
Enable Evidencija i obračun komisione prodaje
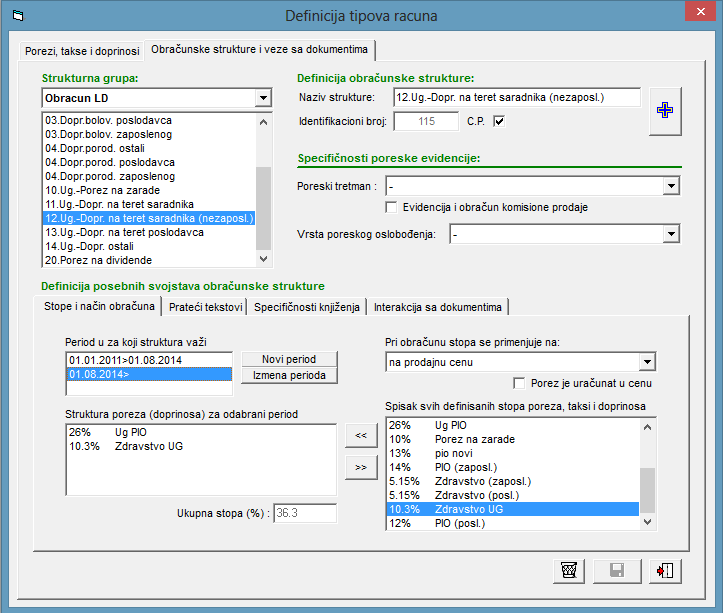coord(392,207)
